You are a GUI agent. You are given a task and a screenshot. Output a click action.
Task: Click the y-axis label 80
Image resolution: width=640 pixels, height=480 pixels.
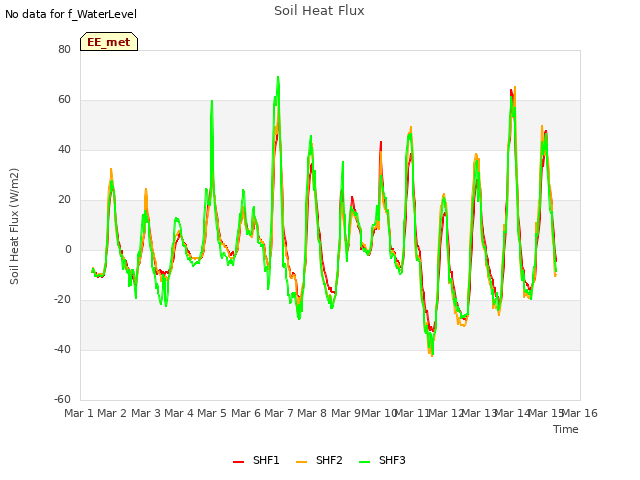[x=64, y=49]
